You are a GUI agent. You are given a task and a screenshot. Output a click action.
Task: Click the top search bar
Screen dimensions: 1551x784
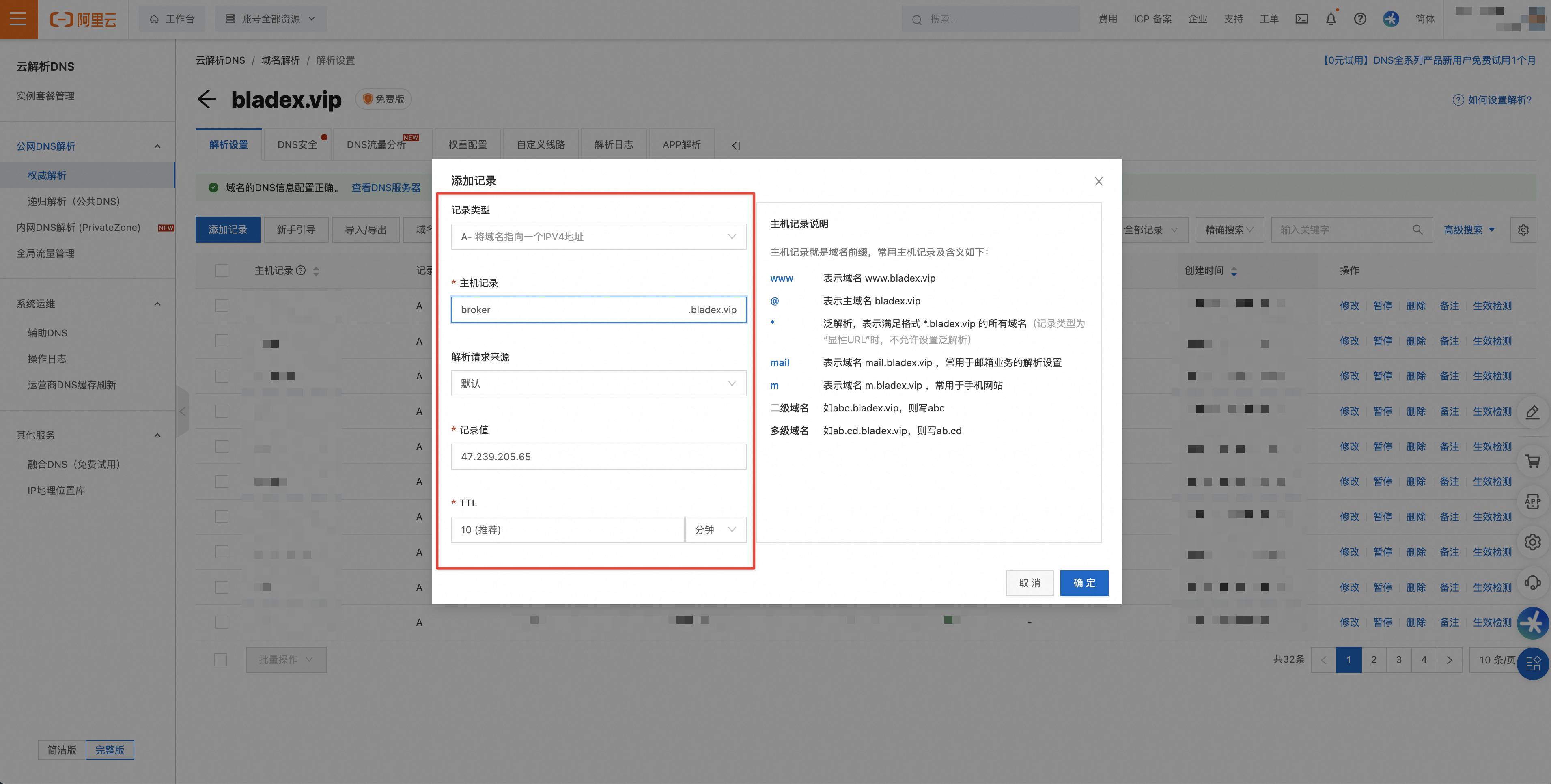tap(991, 19)
